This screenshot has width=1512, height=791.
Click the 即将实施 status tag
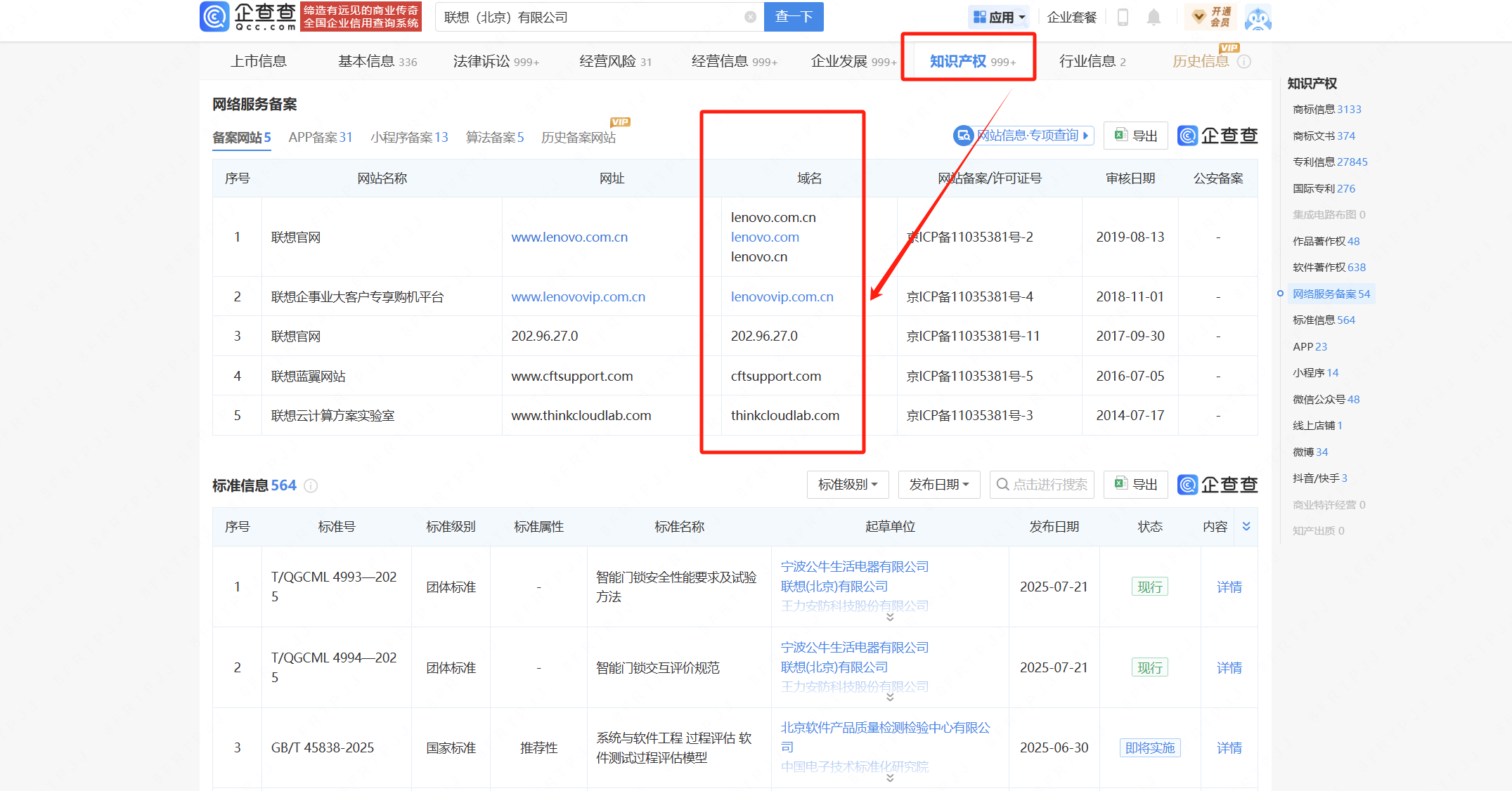click(1150, 747)
